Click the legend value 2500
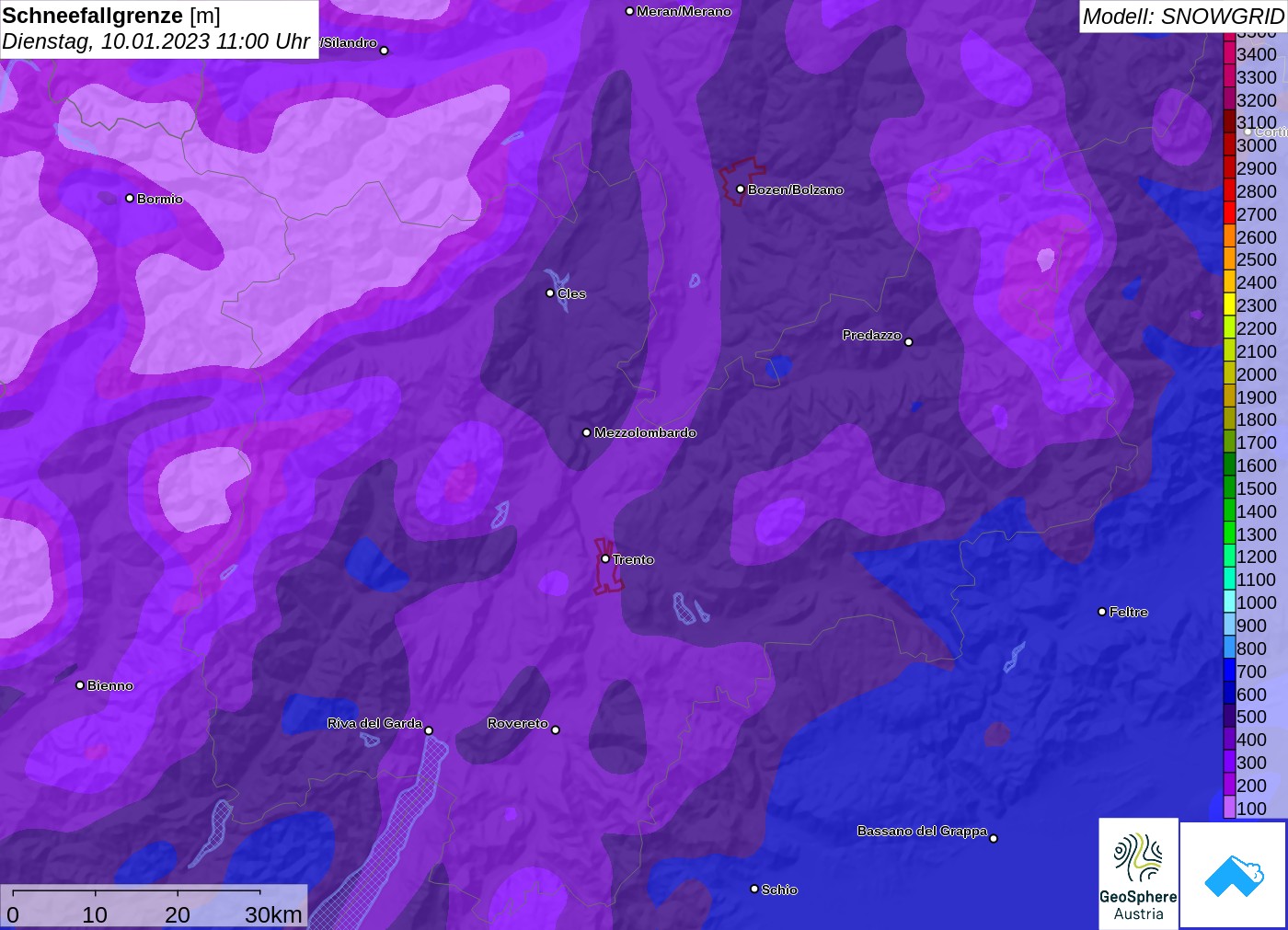The width and height of the screenshot is (1288, 930). tap(1257, 259)
